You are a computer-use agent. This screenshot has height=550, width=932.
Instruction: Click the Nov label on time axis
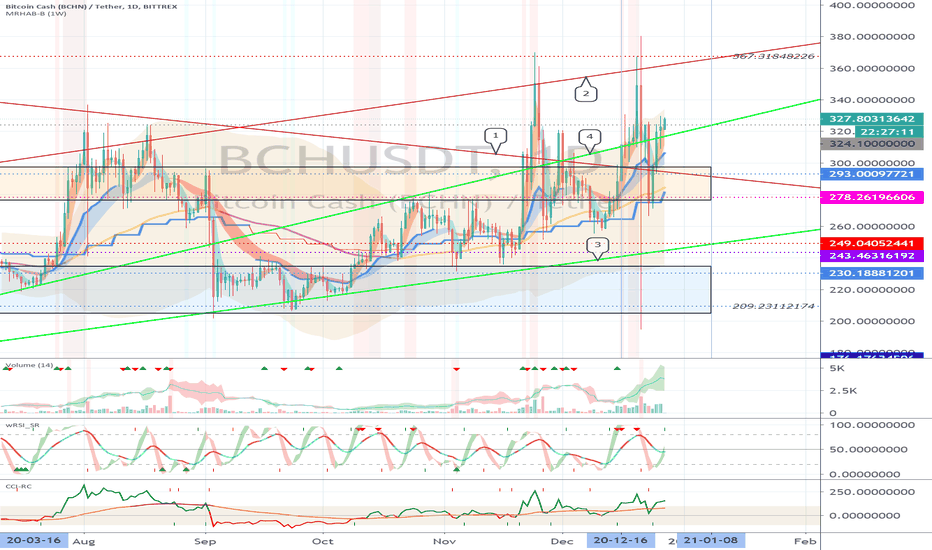(445, 542)
